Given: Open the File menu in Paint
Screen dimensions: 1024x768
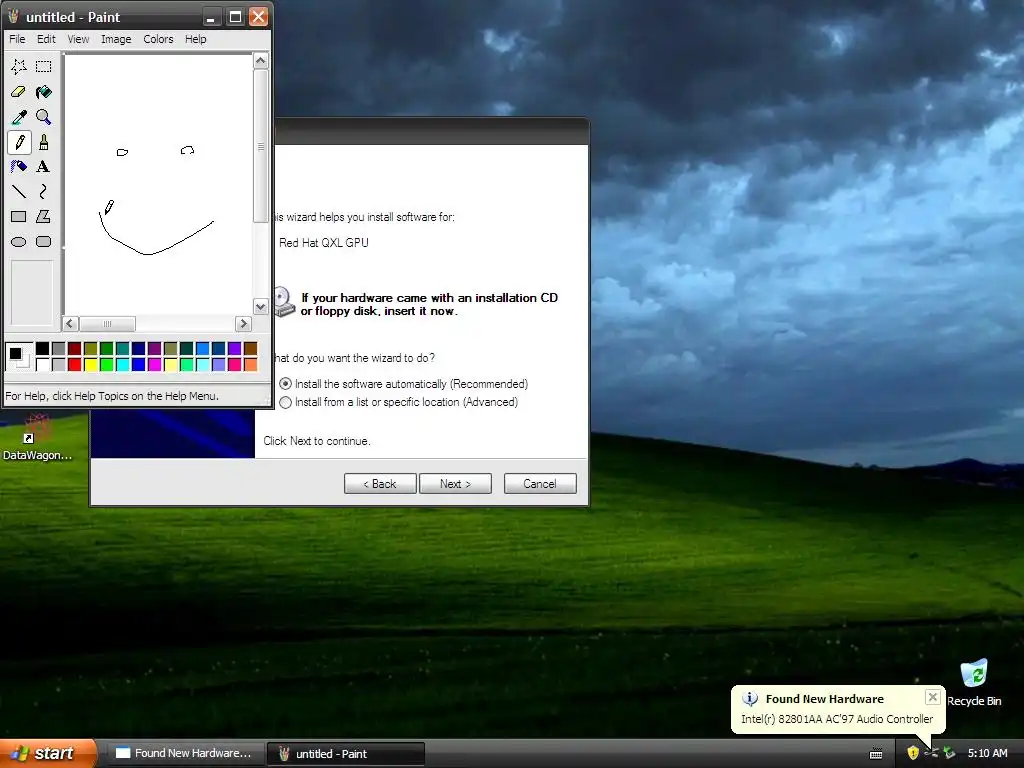Looking at the screenshot, I should pyautogui.click(x=17, y=39).
